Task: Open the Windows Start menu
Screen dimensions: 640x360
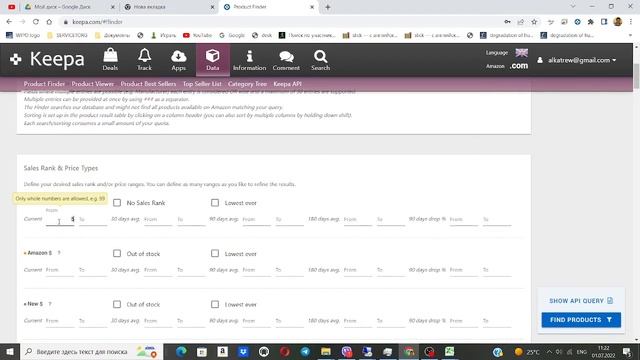Action: tap(10, 351)
